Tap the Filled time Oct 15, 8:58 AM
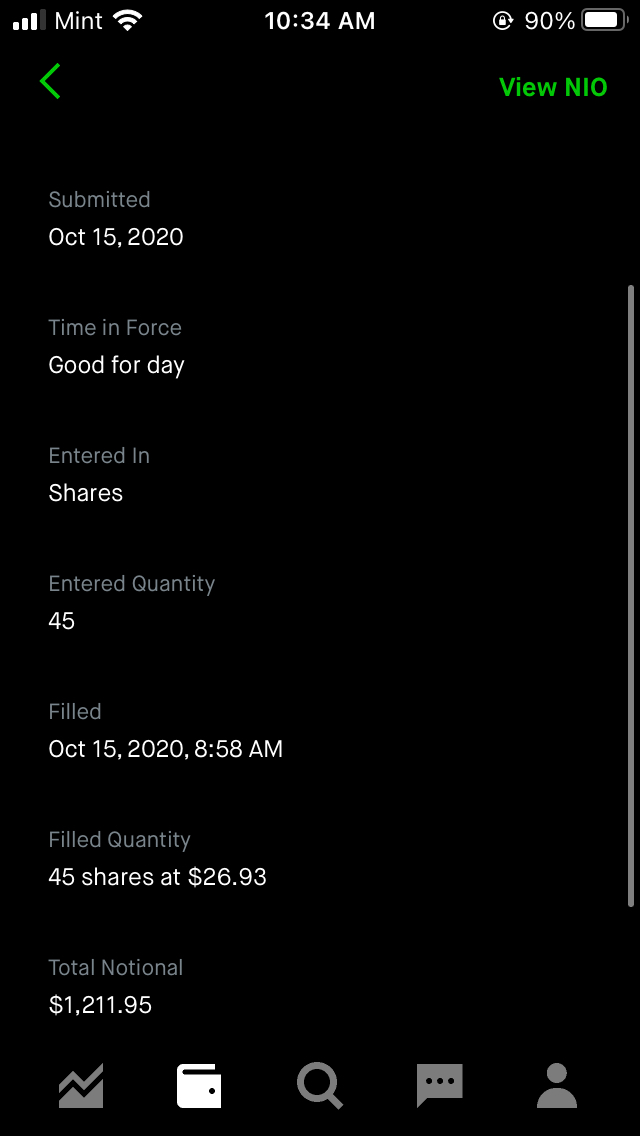 (x=166, y=749)
